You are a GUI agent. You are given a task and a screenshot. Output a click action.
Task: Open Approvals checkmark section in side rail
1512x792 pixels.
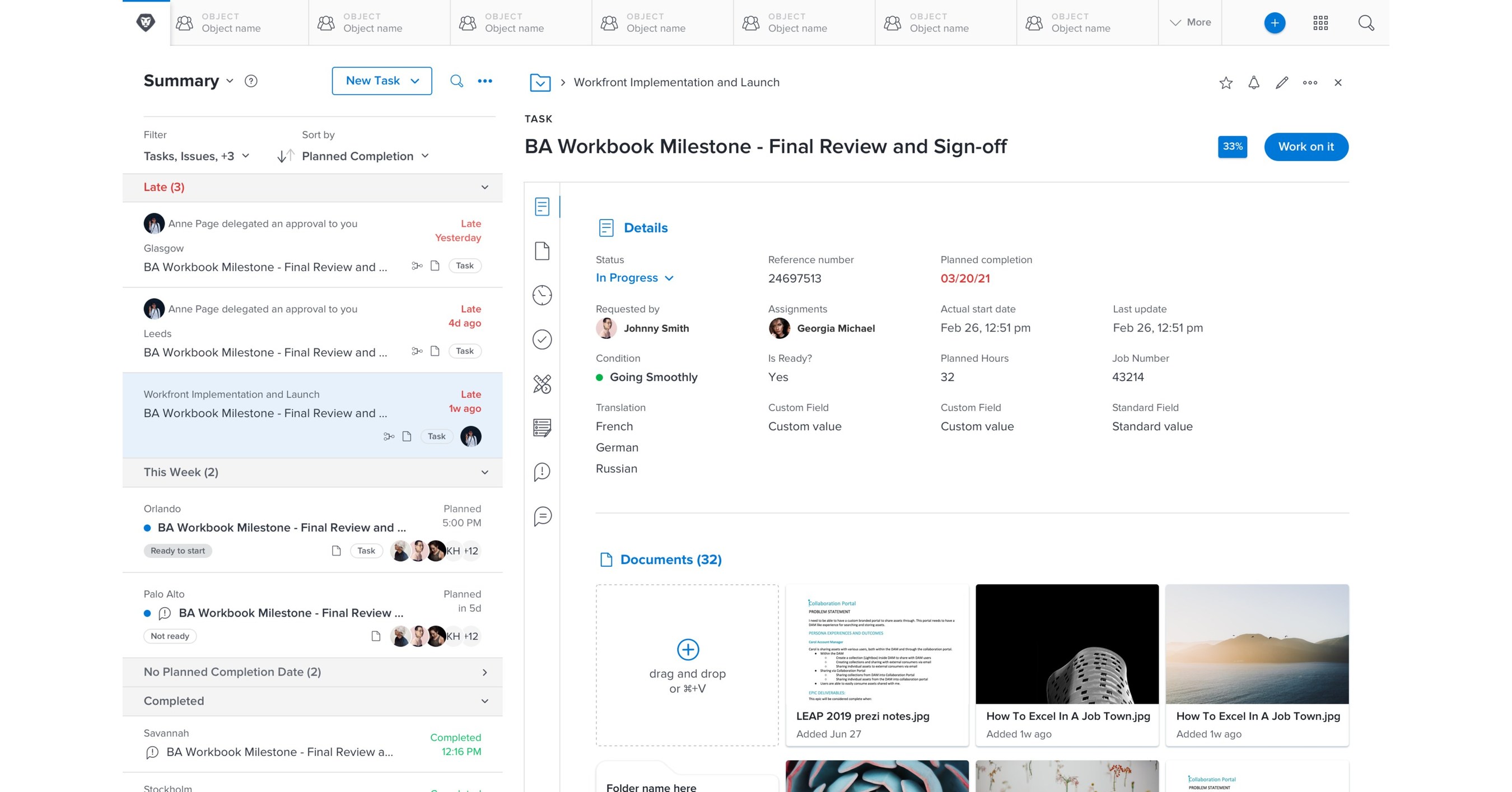point(542,339)
